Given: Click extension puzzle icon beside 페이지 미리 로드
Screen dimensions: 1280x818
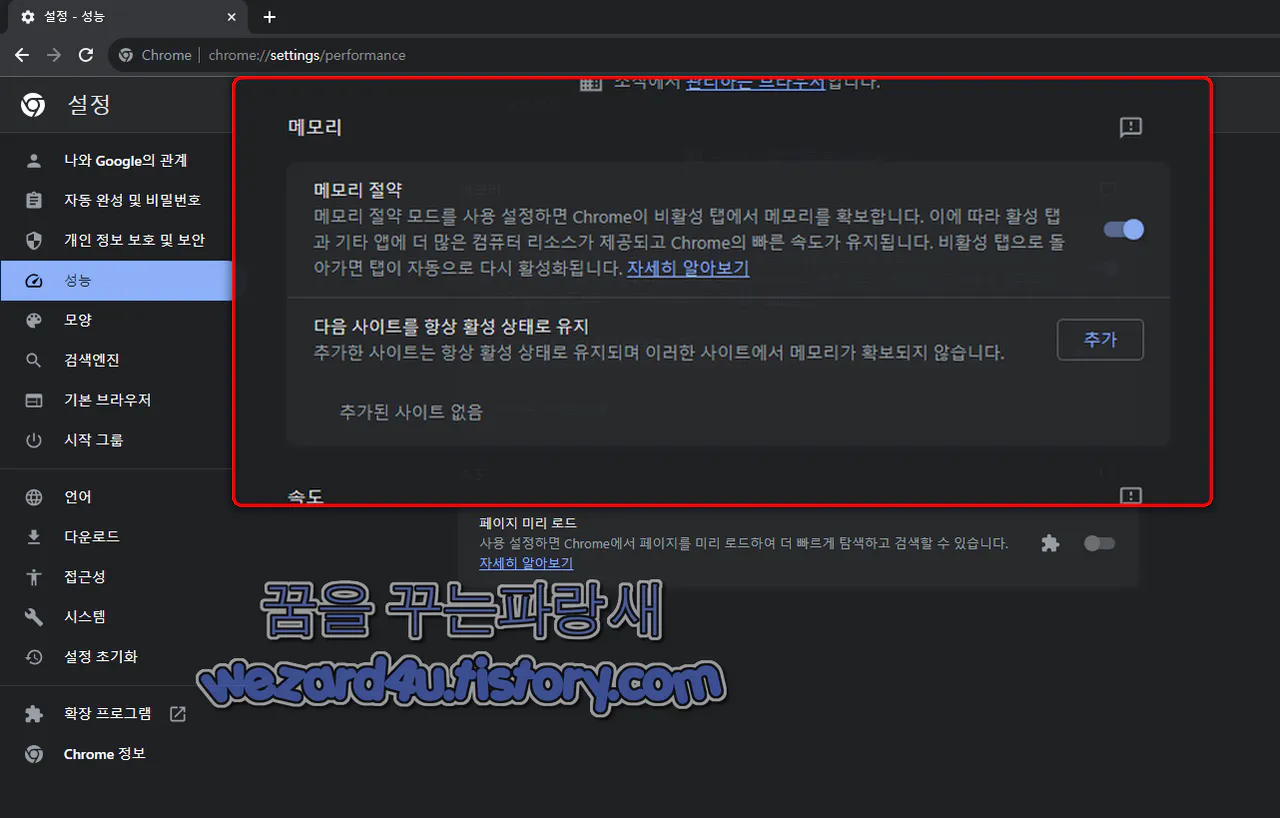Looking at the screenshot, I should click(x=1050, y=544).
